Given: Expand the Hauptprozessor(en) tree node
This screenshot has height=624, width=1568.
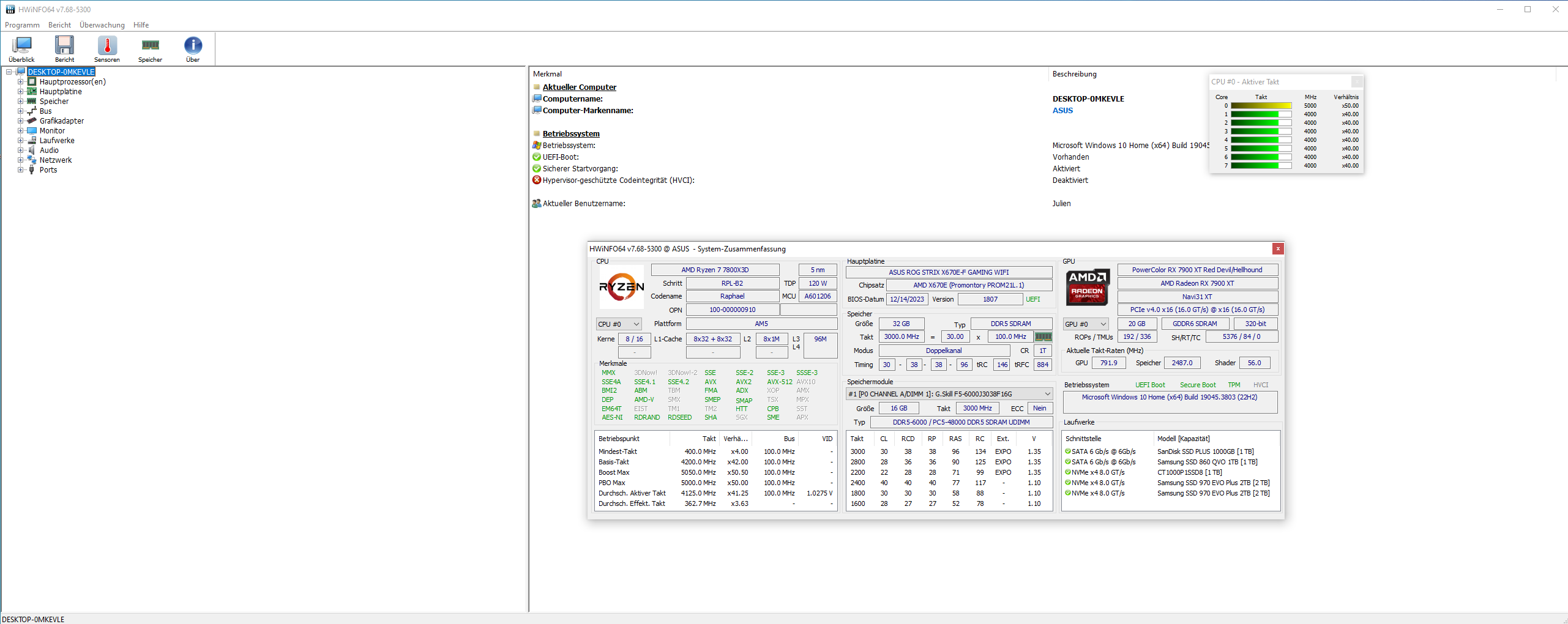Looking at the screenshot, I should [x=21, y=81].
